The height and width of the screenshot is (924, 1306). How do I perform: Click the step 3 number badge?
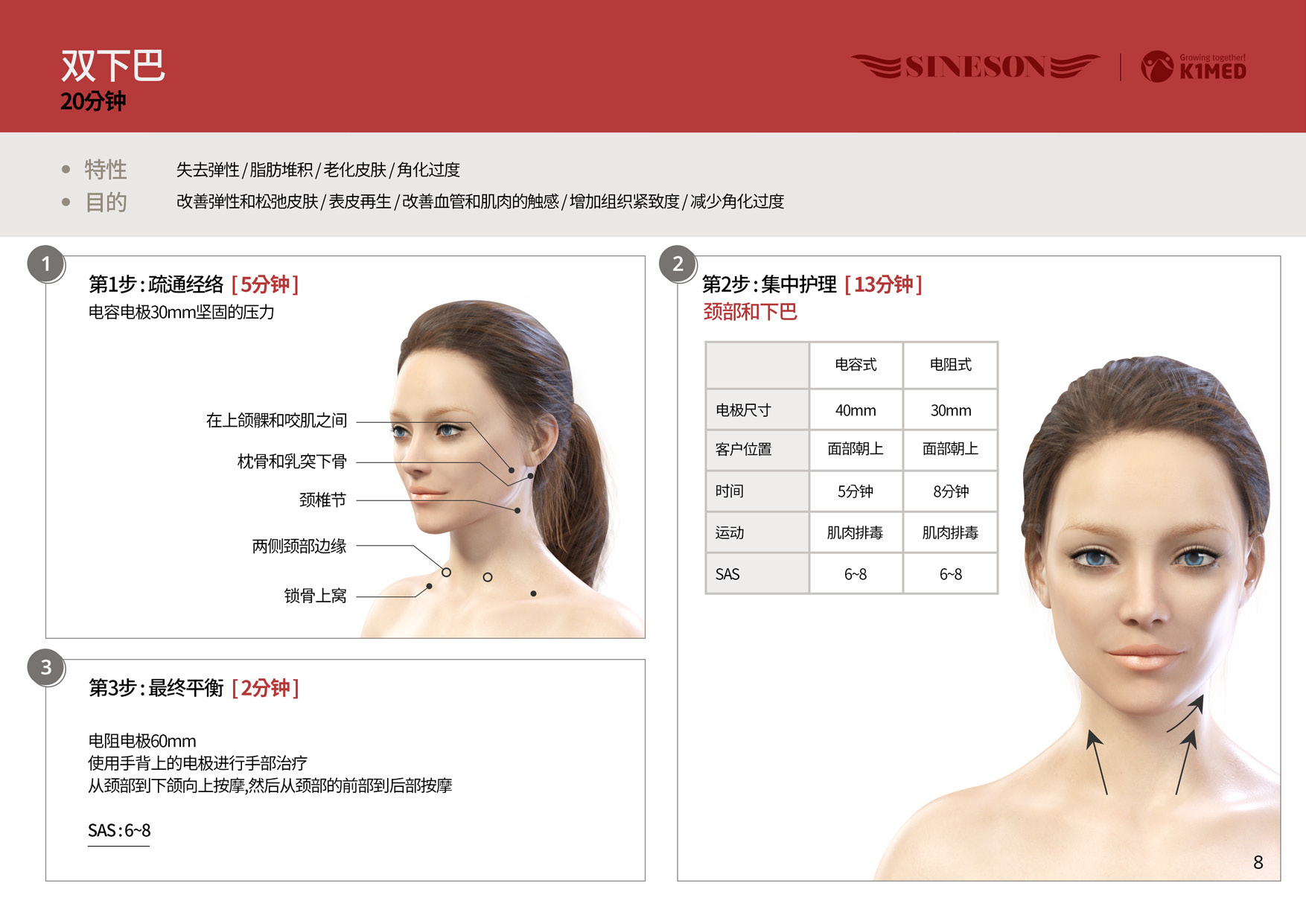pyautogui.click(x=46, y=668)
